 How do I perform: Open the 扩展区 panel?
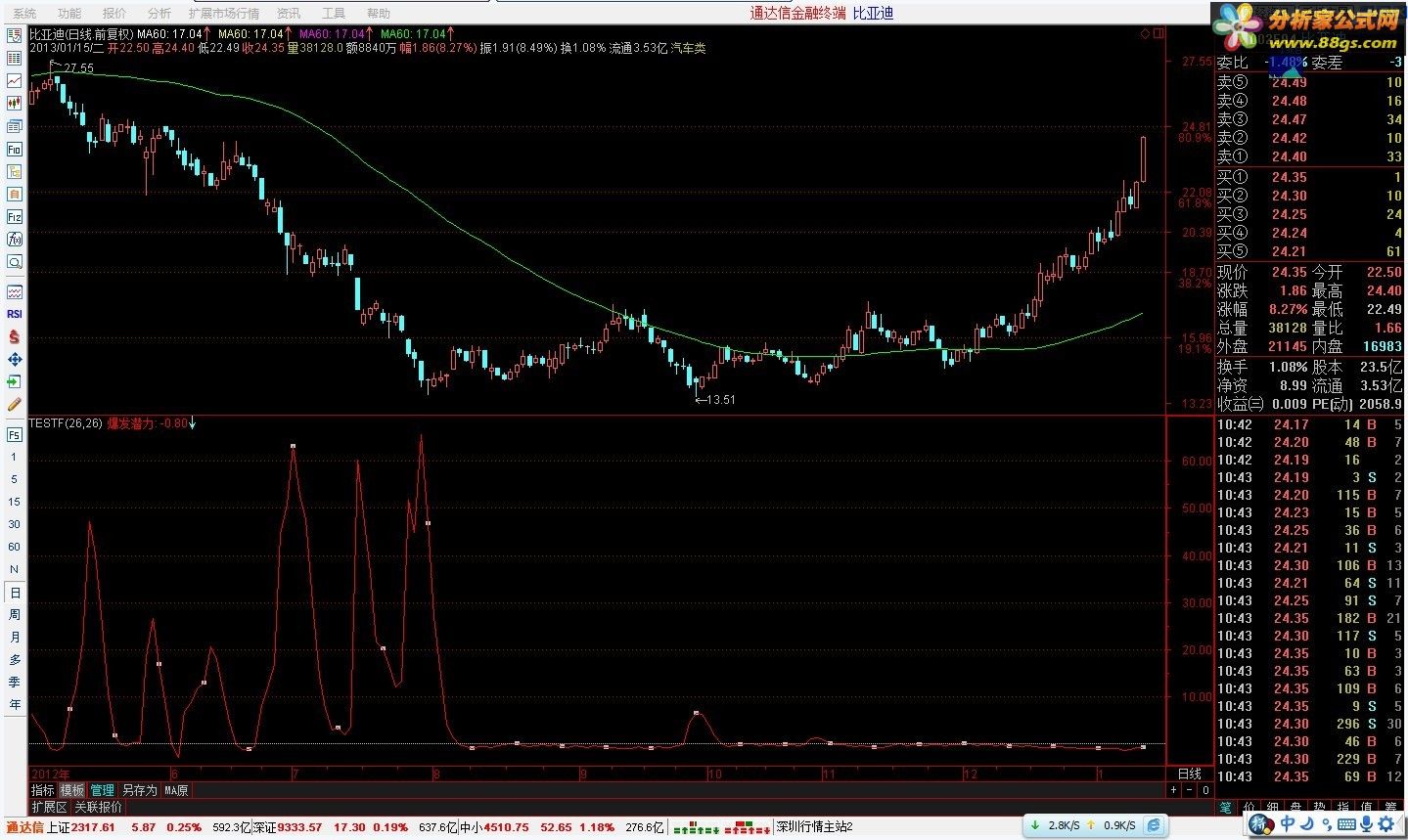point(49,808)
